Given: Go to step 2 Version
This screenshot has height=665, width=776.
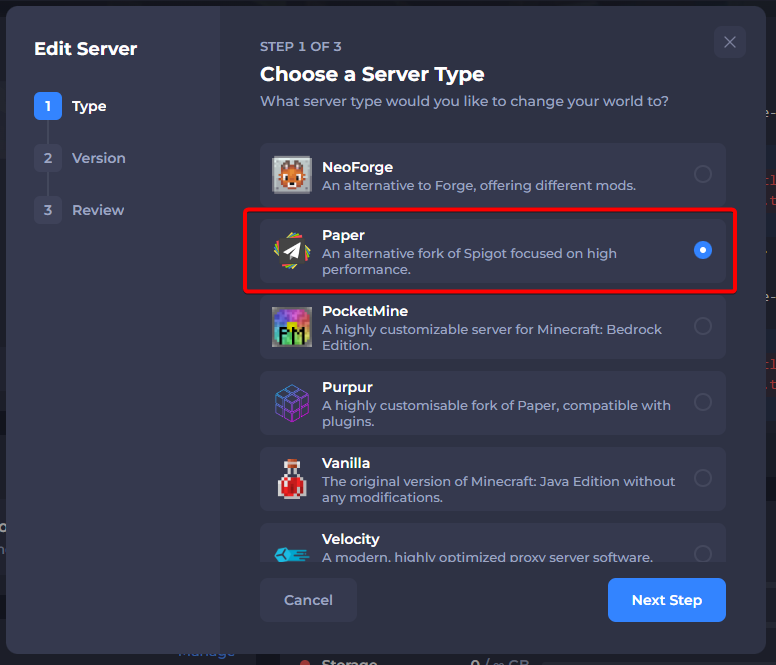Looking at the screenshot, I should click(80, 158).
